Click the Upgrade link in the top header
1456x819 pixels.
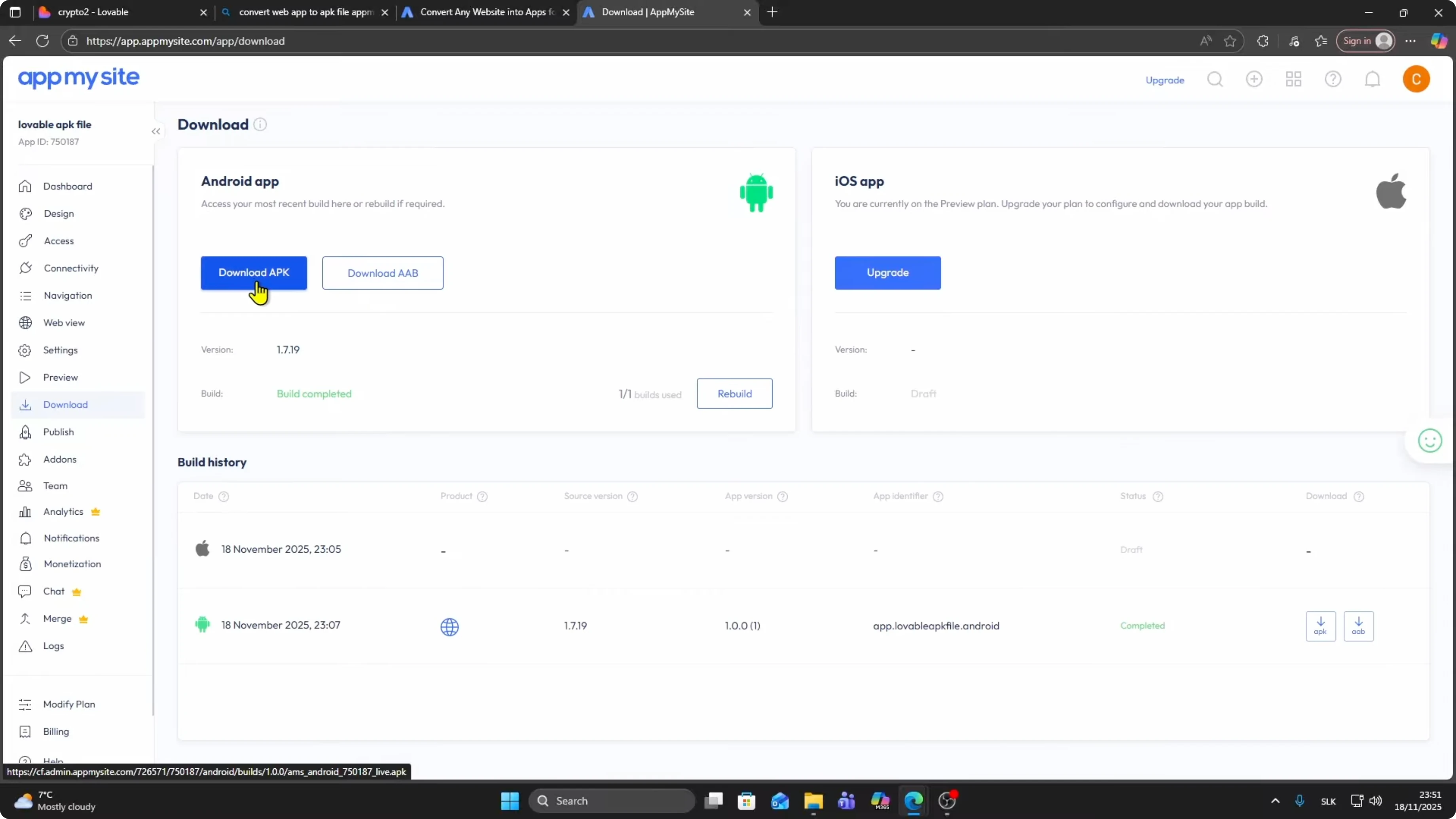1164,80
